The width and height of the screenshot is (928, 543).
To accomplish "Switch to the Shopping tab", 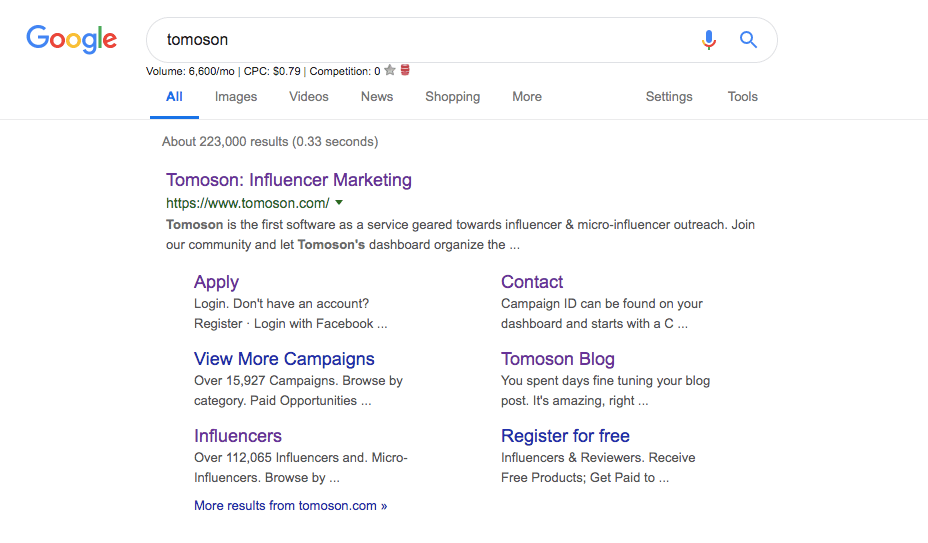I will coord(452,97).
